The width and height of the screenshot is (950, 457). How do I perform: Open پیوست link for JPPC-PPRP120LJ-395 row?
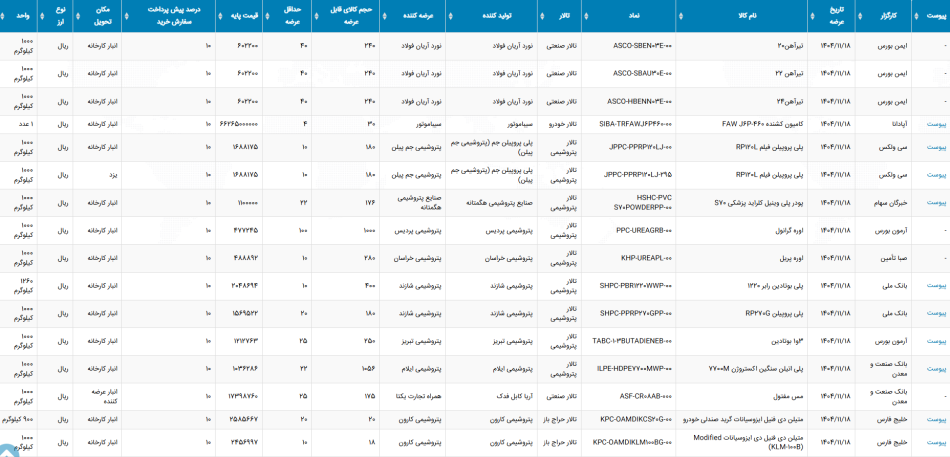[936, 175]
